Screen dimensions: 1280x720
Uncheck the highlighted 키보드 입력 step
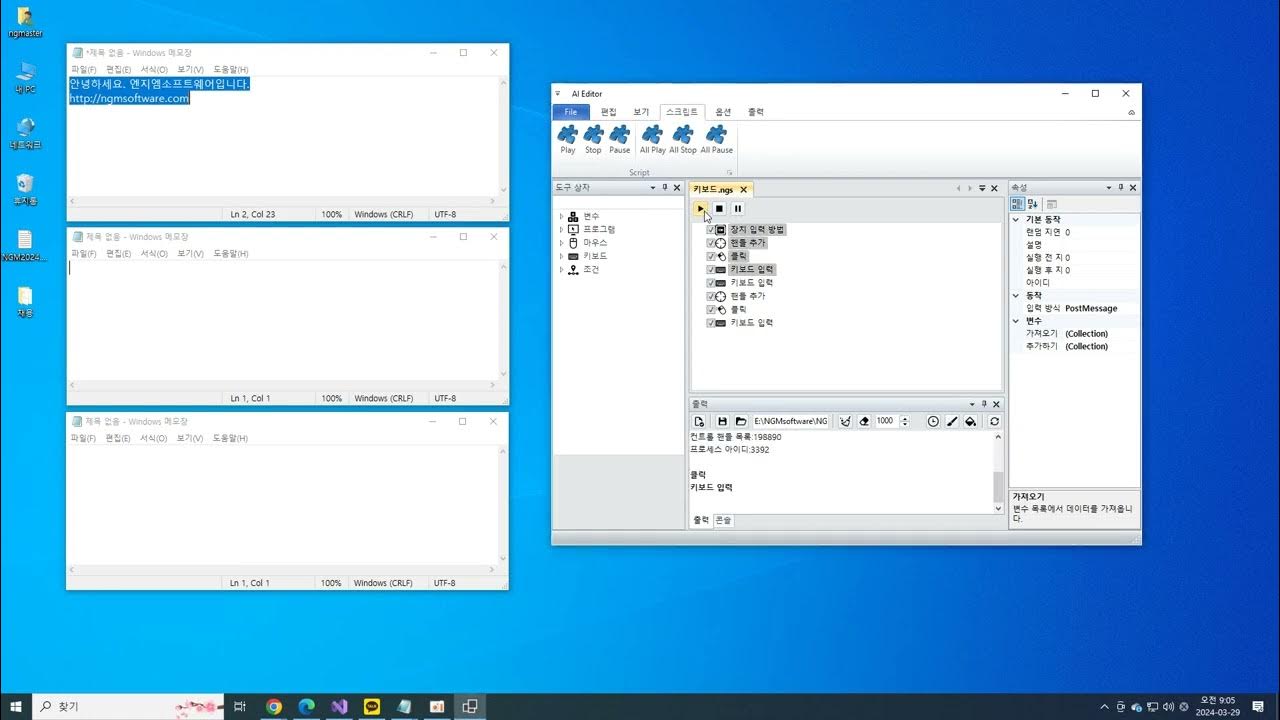point(711,270)
